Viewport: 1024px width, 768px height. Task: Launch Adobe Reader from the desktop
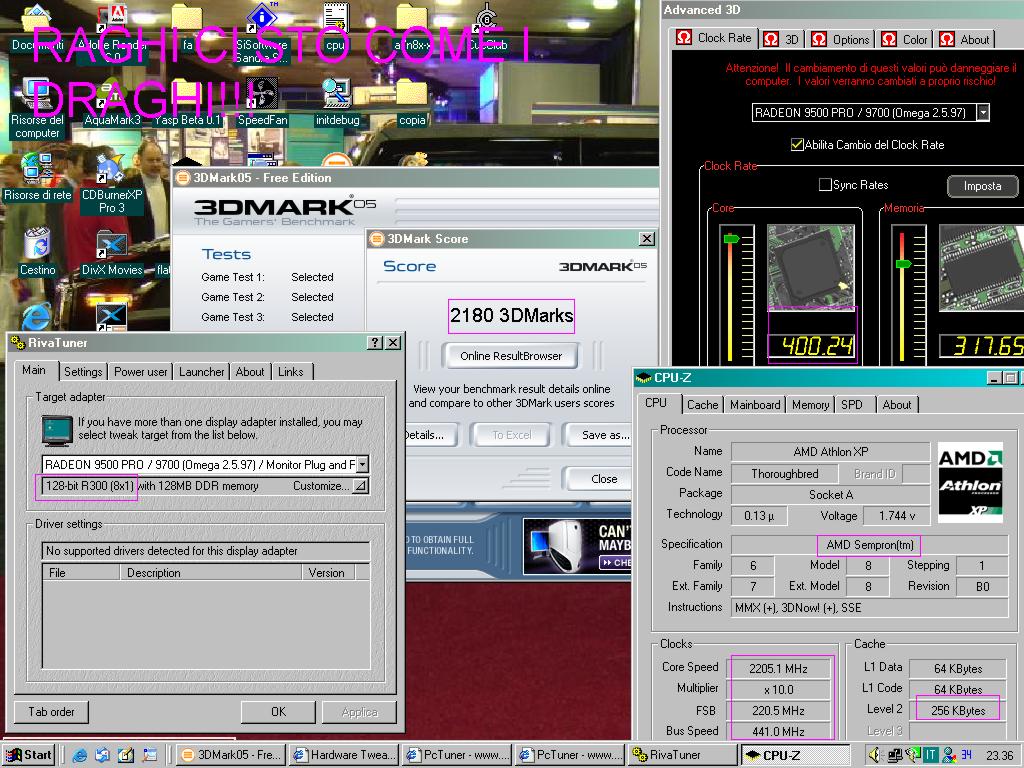pos(111,33)
